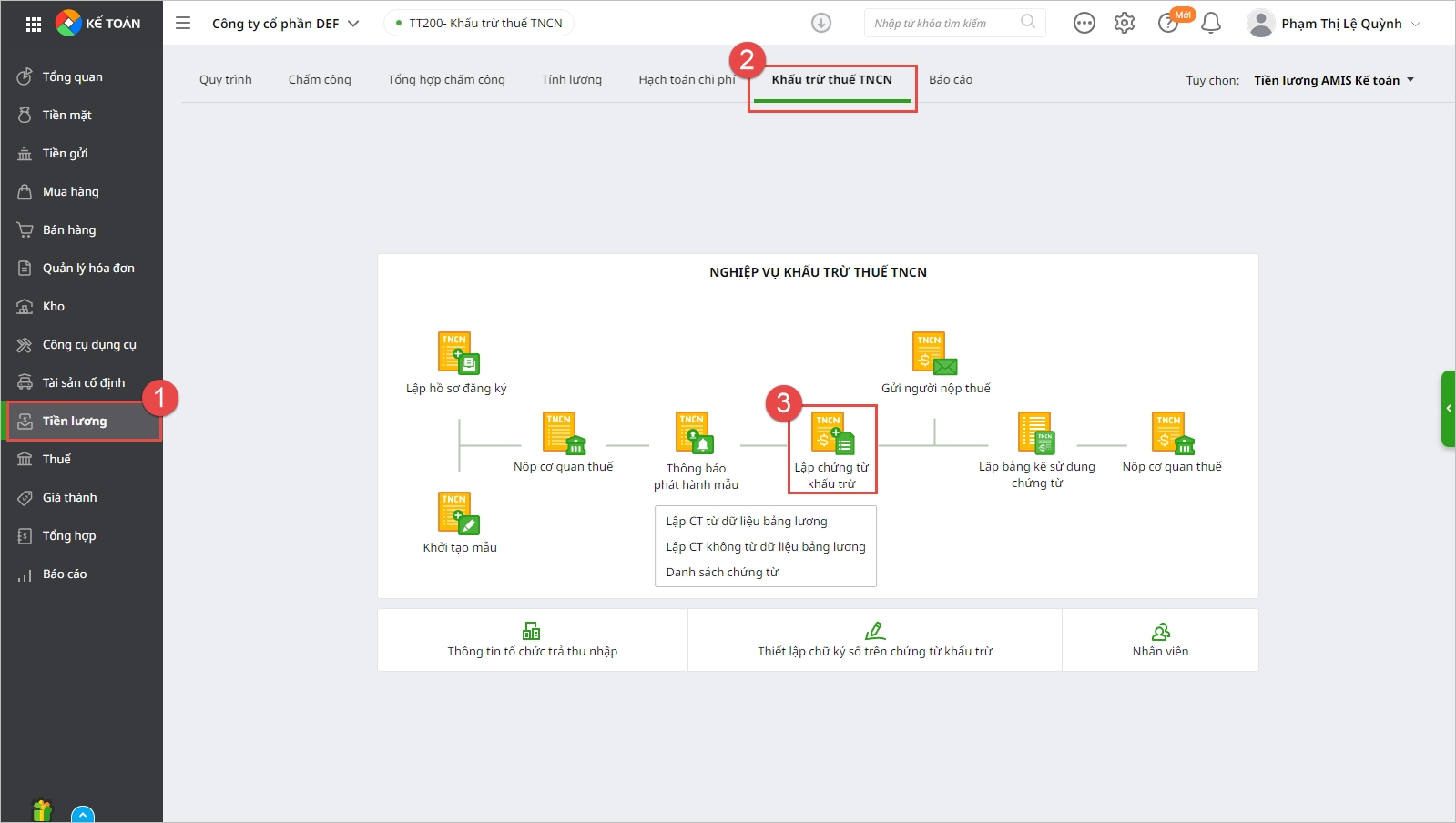
Task: Open the app grid launcher icon
Action: tap(34, 24)
